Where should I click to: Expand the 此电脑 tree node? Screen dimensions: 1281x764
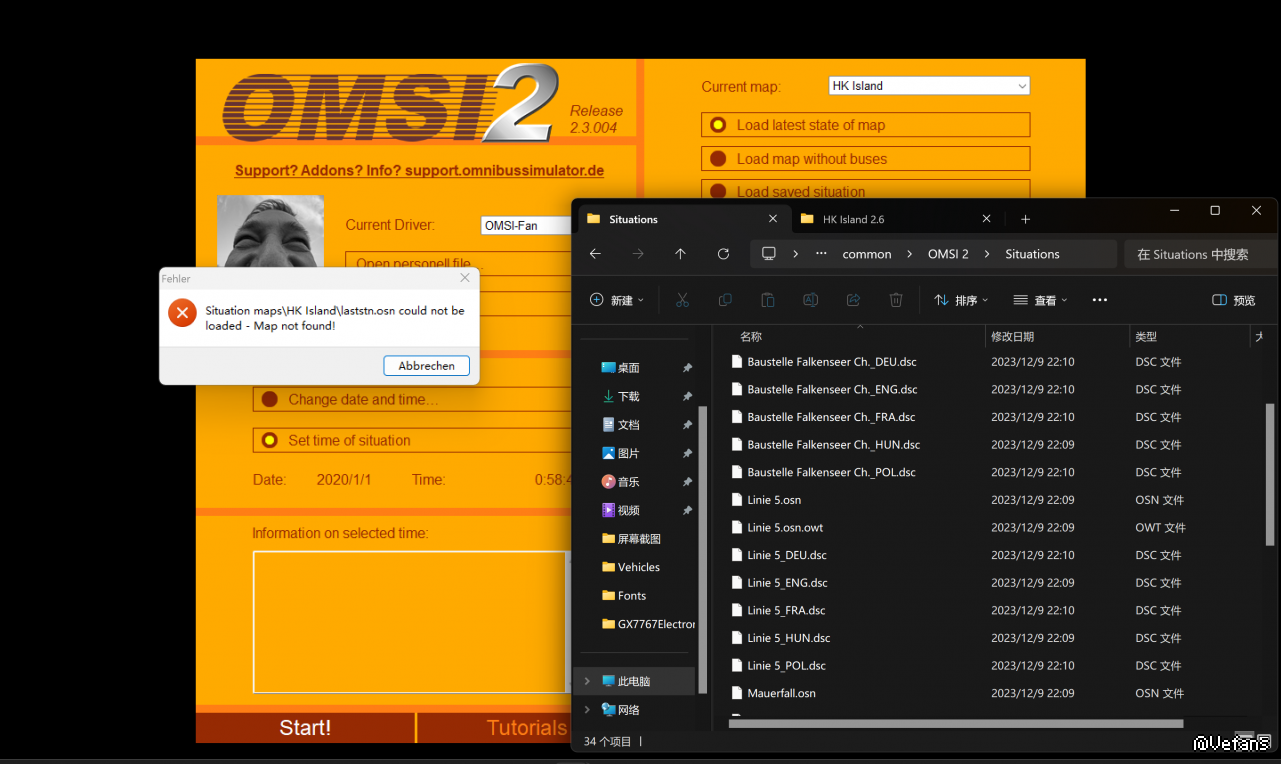pos(587,681)
